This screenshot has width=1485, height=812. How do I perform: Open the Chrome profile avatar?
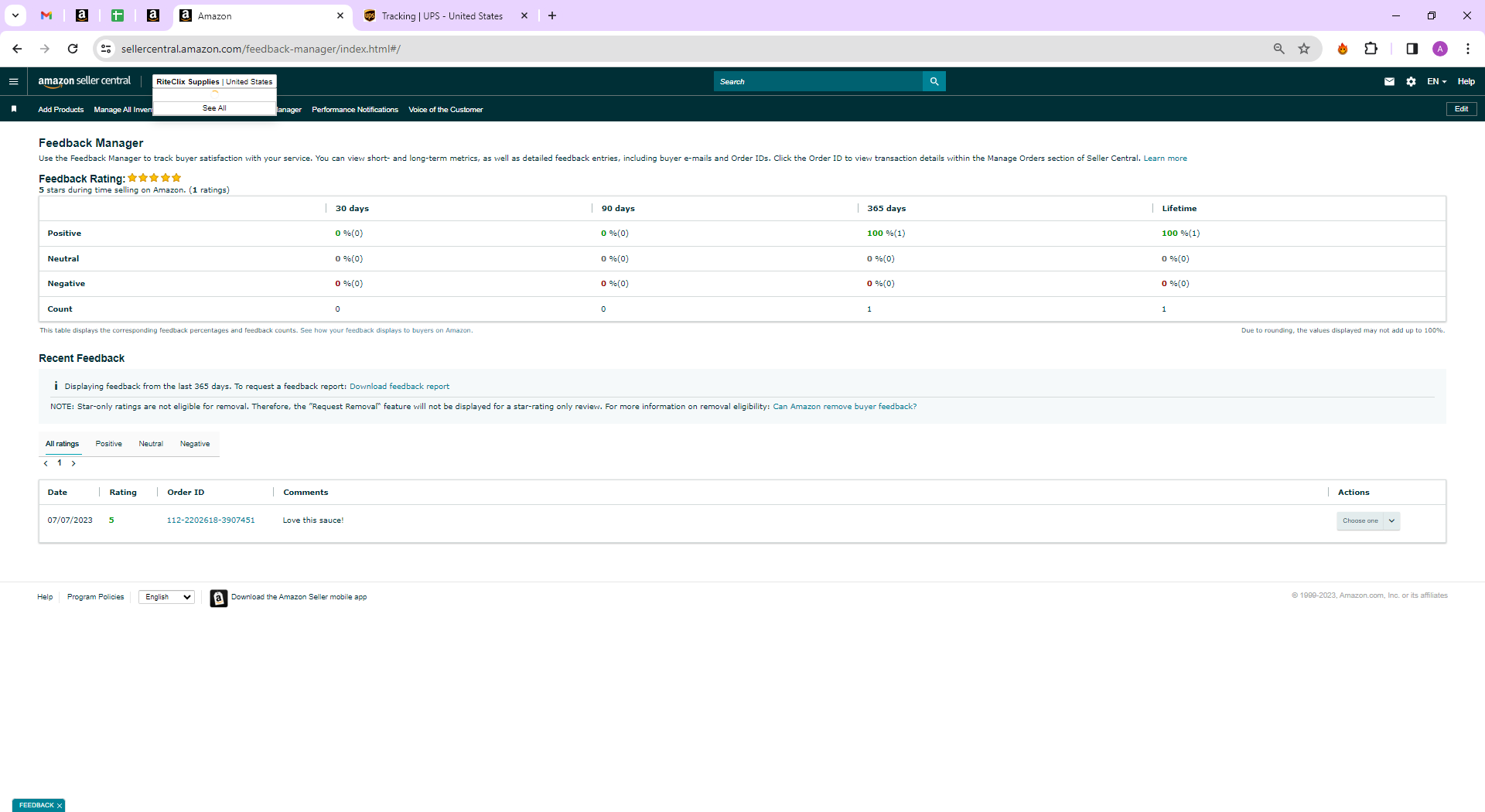click(1440, 49)
